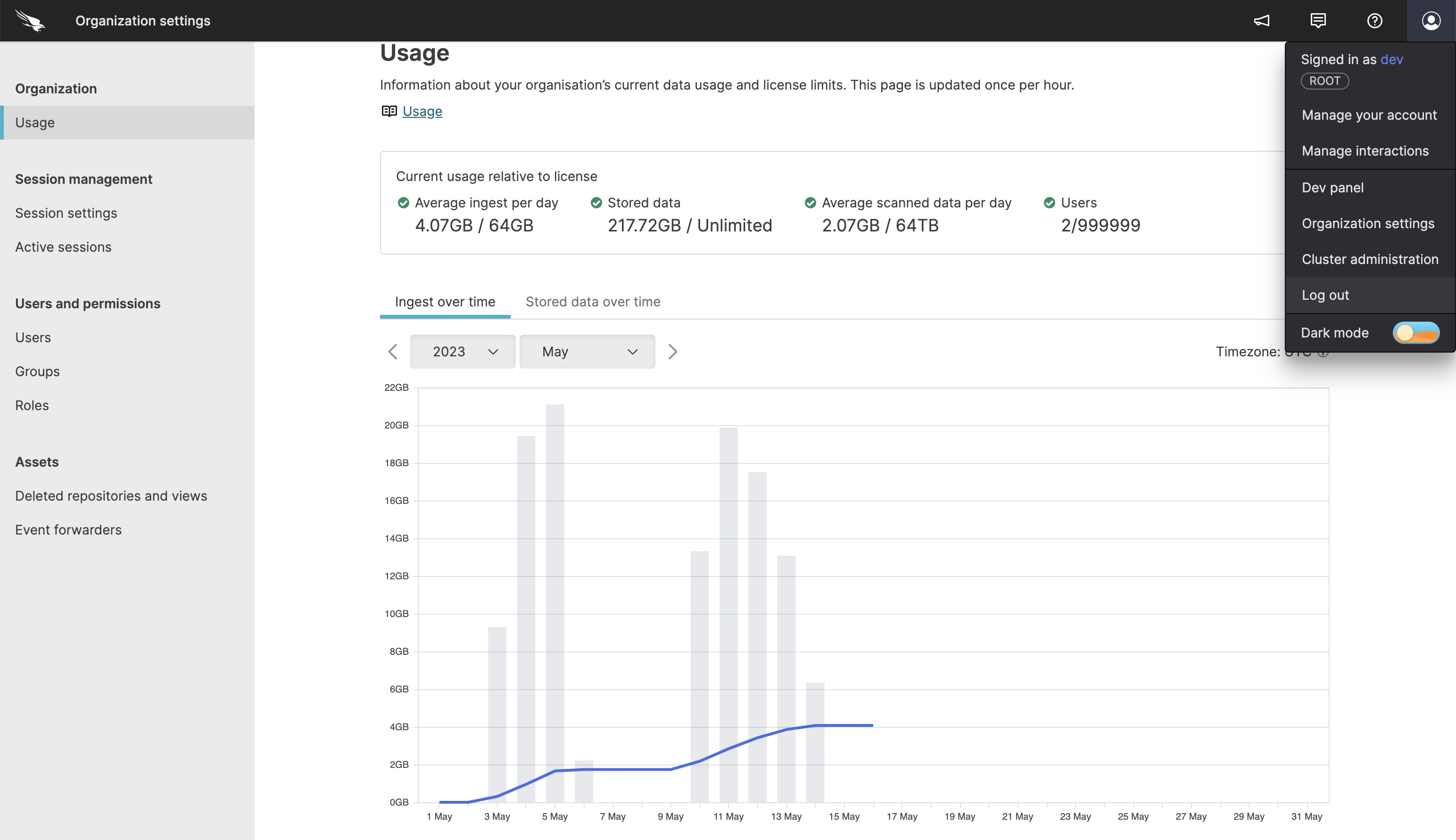Open the user account avatar icon

click(x=1431, y=20)
